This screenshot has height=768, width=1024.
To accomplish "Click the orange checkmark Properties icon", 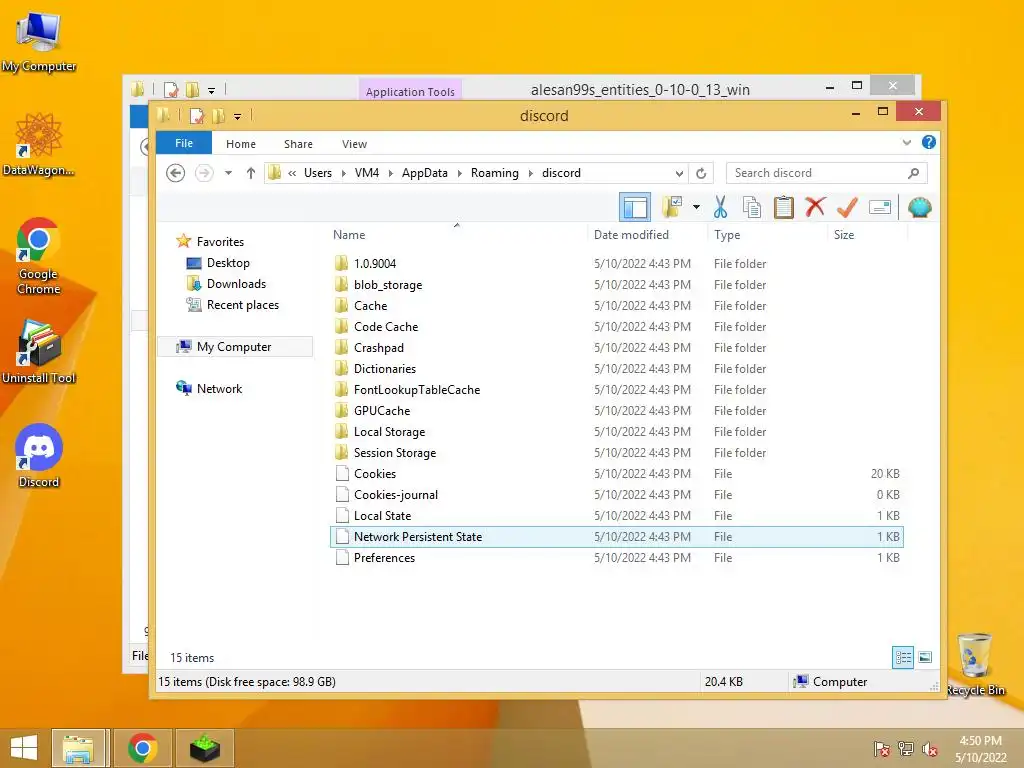I will pos(848,208).
